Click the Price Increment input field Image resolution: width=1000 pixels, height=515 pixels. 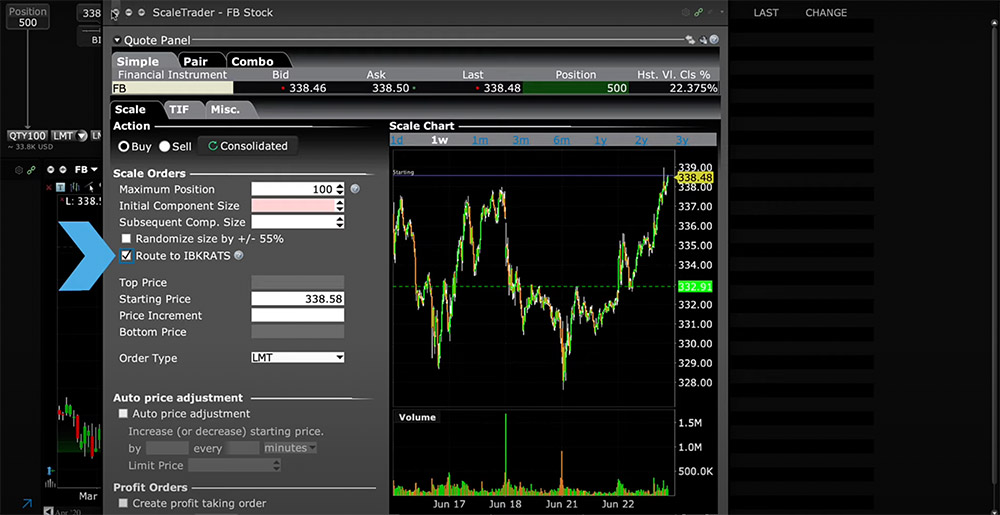[x=297, y=316]
